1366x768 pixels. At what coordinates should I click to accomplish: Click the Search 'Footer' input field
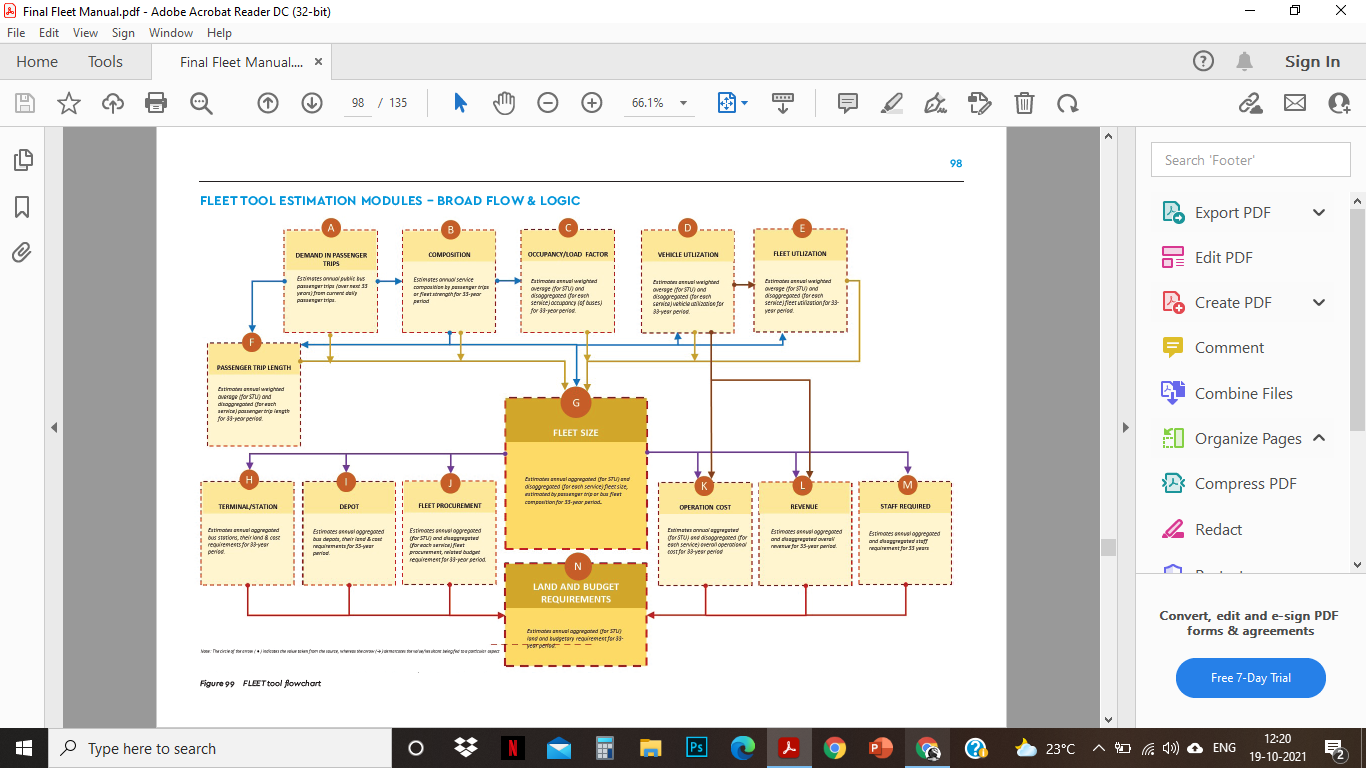1242,160
